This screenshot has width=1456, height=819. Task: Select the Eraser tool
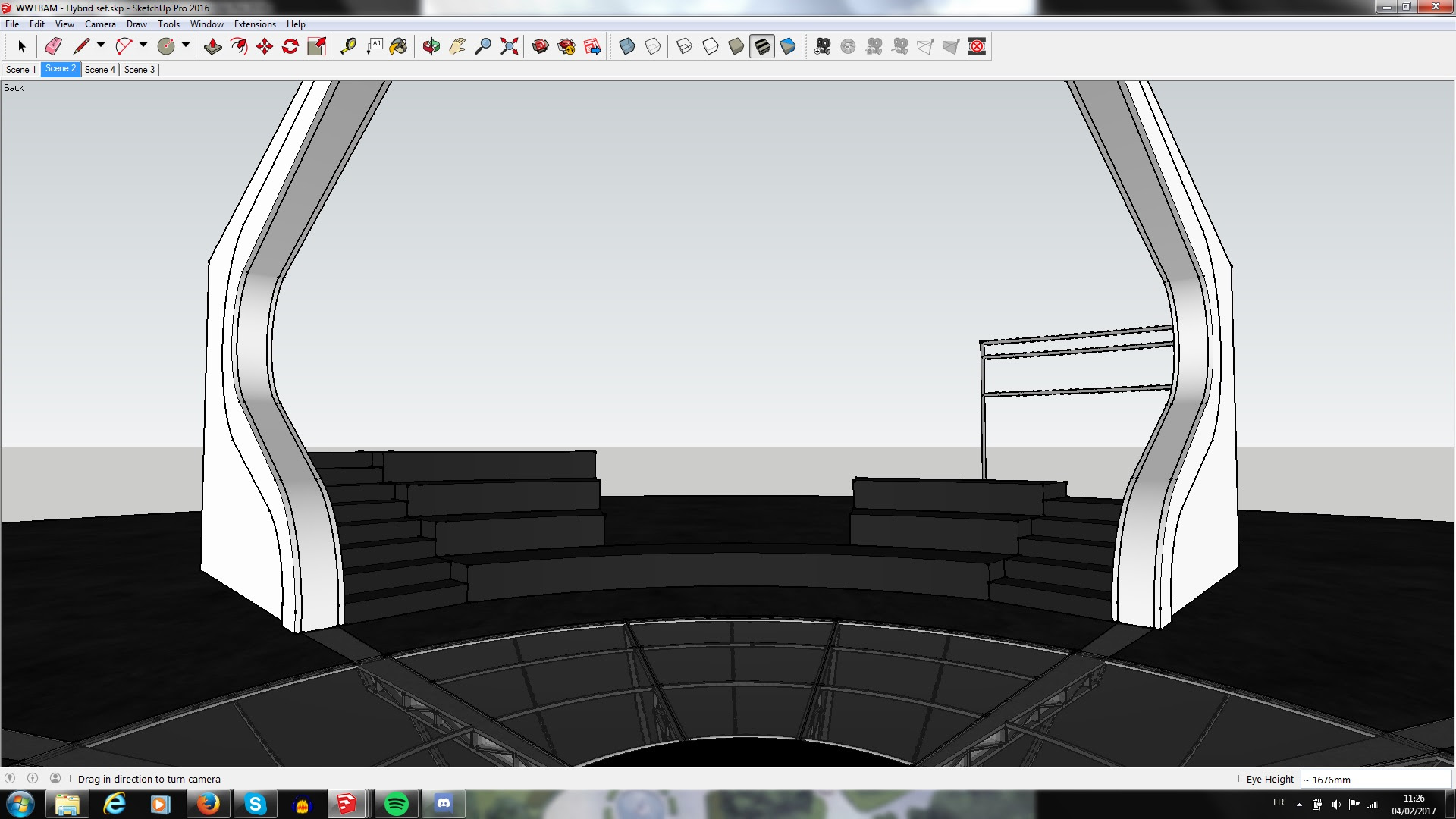click(53, 46)
